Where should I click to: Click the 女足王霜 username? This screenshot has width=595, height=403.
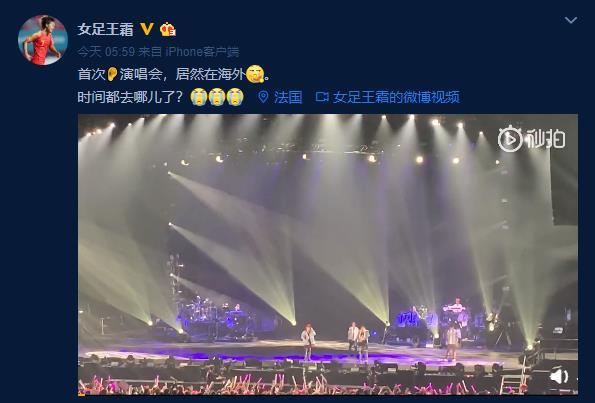tap(105, 29)
